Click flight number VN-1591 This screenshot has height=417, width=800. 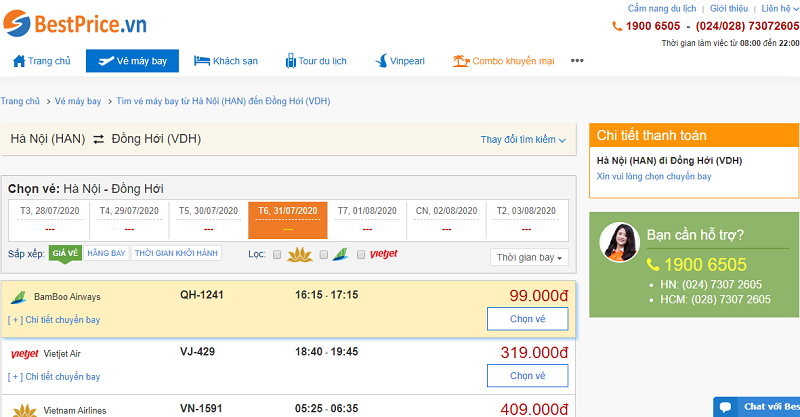click(x=201, y=408)
